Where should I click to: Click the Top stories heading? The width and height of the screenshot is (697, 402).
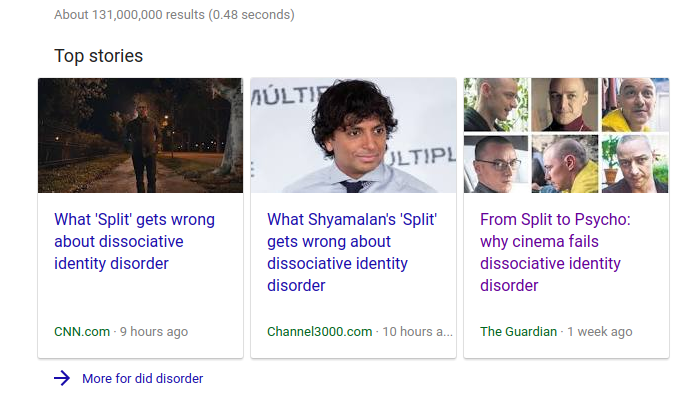[98, 56]
